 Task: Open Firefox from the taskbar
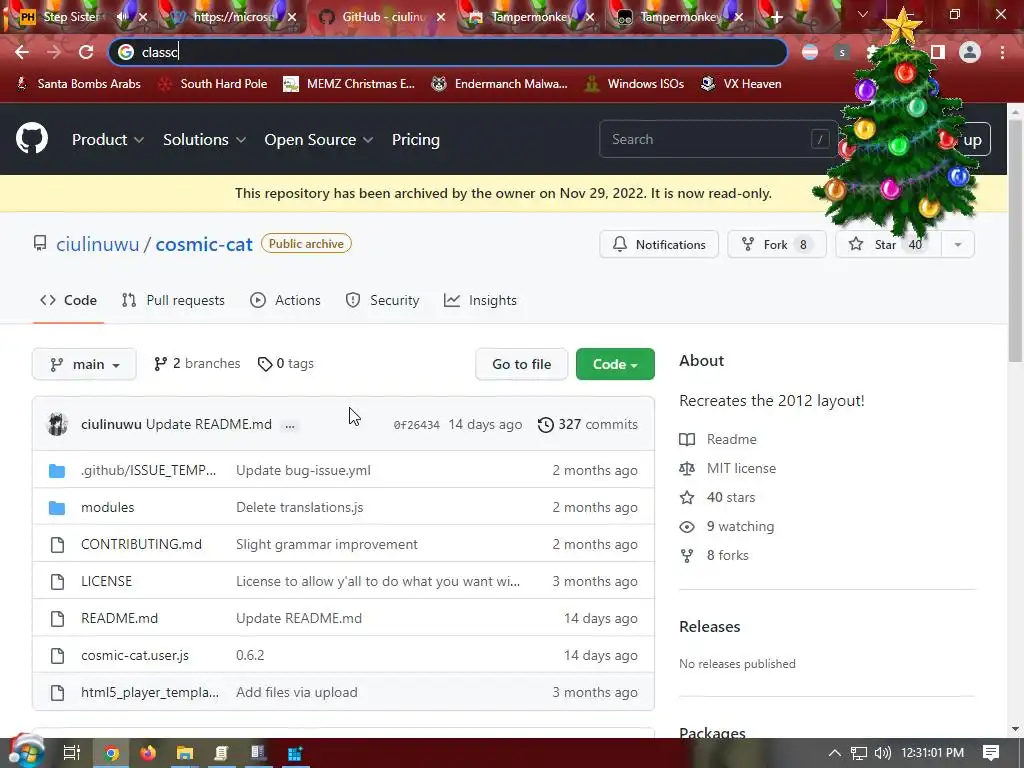coord(148,753)
